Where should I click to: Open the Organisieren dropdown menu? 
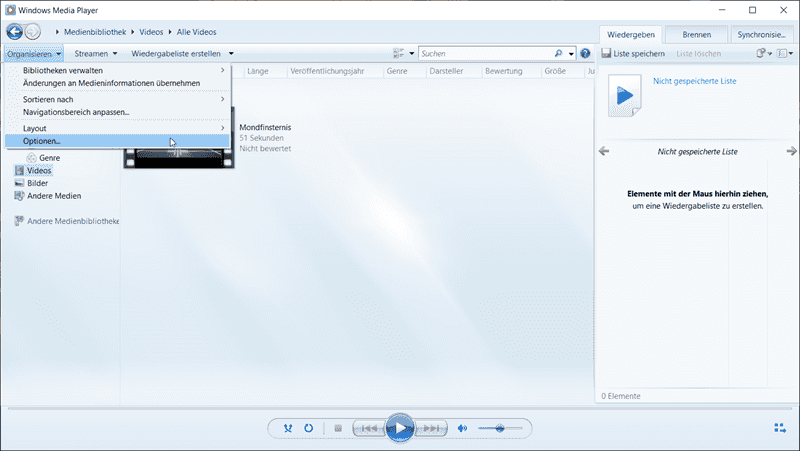pos(34,54)
